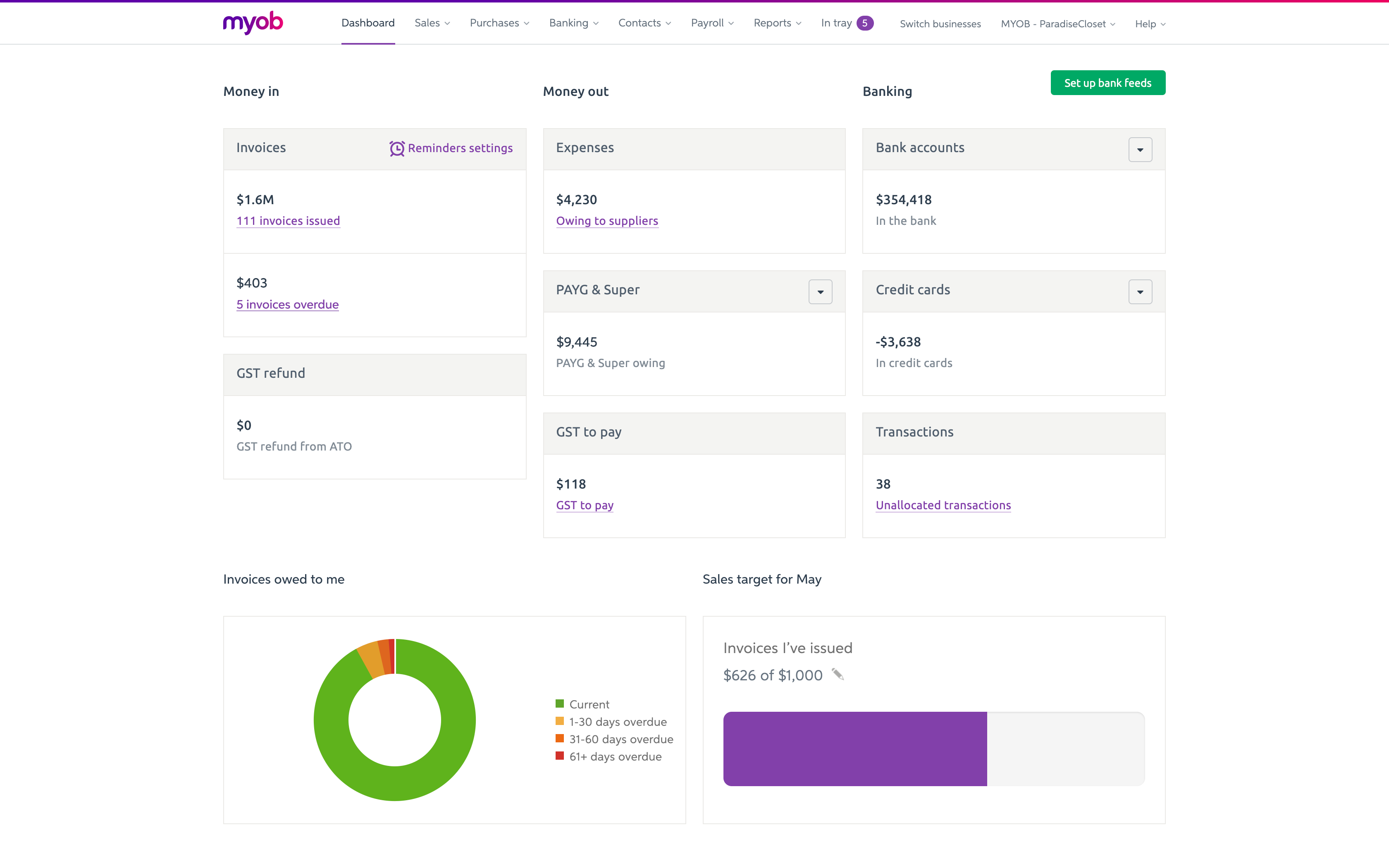Click the purple sales target progress bar
This screenshot has height=868, width=1389.
pyautogui.click(x=854, y=749)
